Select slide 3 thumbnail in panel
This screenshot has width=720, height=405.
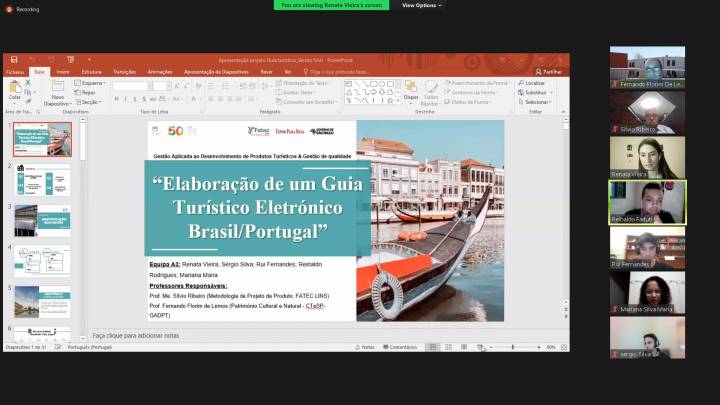pyautogui.click(x=42, y=220)
